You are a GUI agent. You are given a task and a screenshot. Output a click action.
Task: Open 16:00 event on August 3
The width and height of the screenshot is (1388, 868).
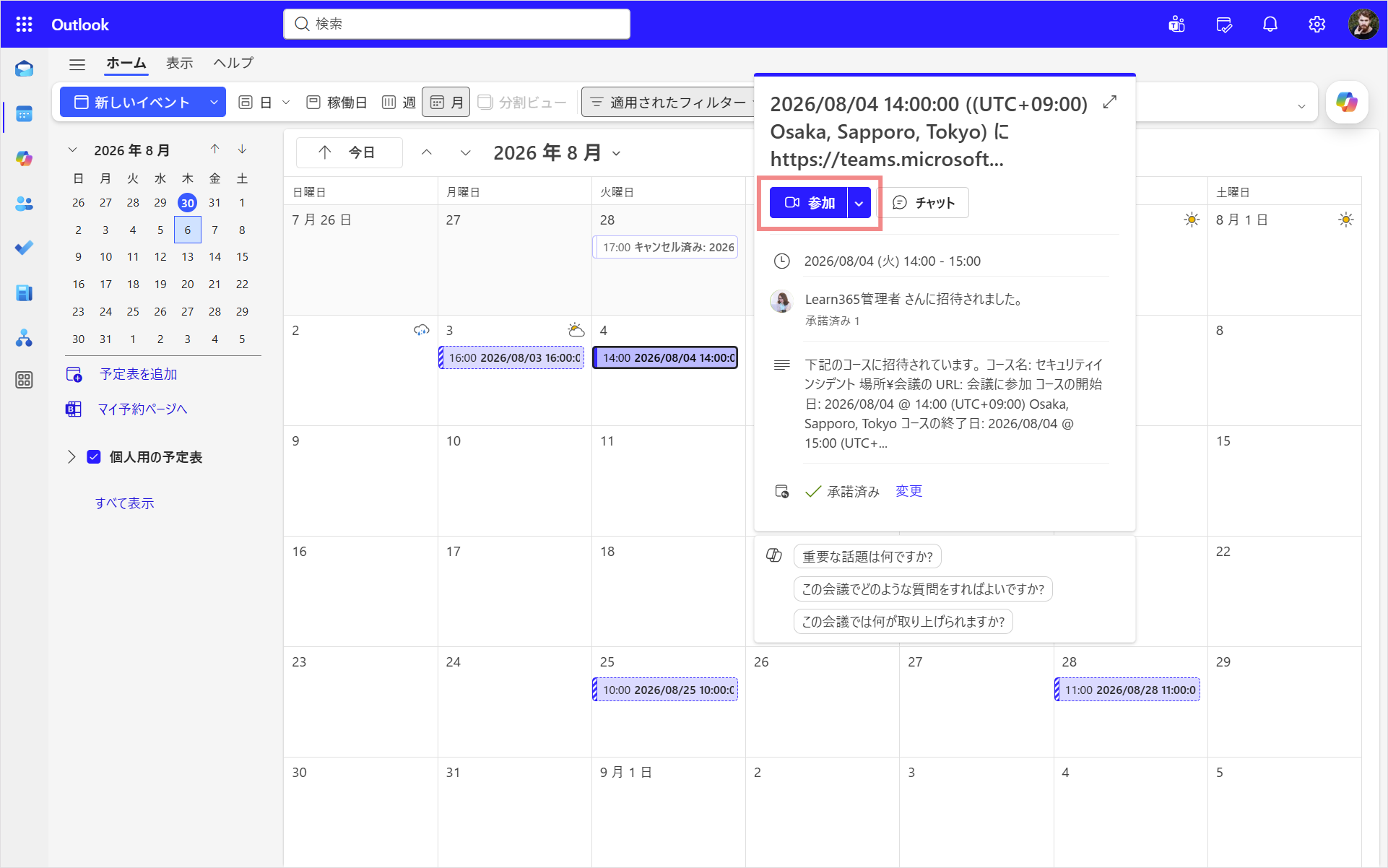tap(511, 357)
